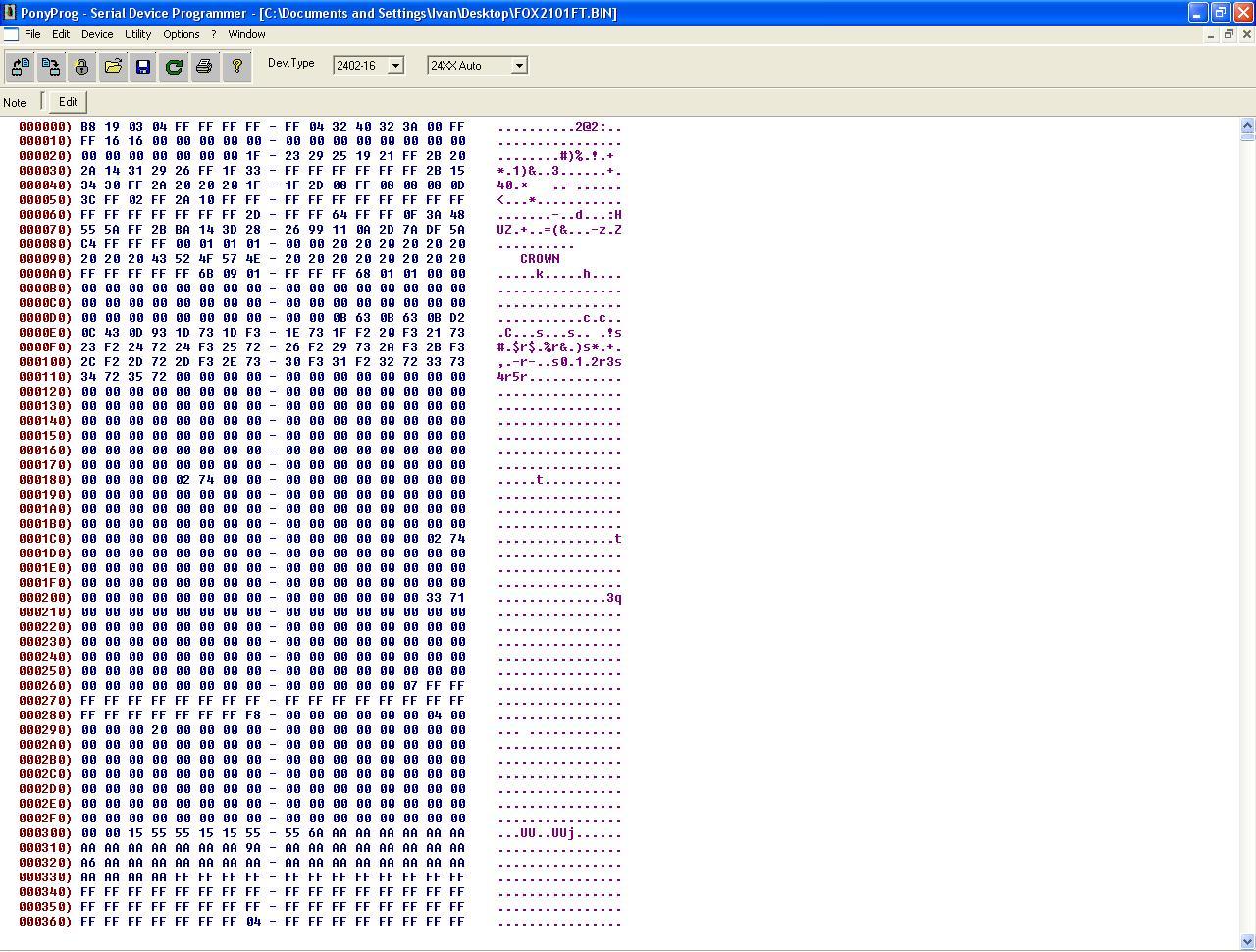The image size is (1256, 952).
Task: Click the document icon left of File menu
Action: click(11, 34)
